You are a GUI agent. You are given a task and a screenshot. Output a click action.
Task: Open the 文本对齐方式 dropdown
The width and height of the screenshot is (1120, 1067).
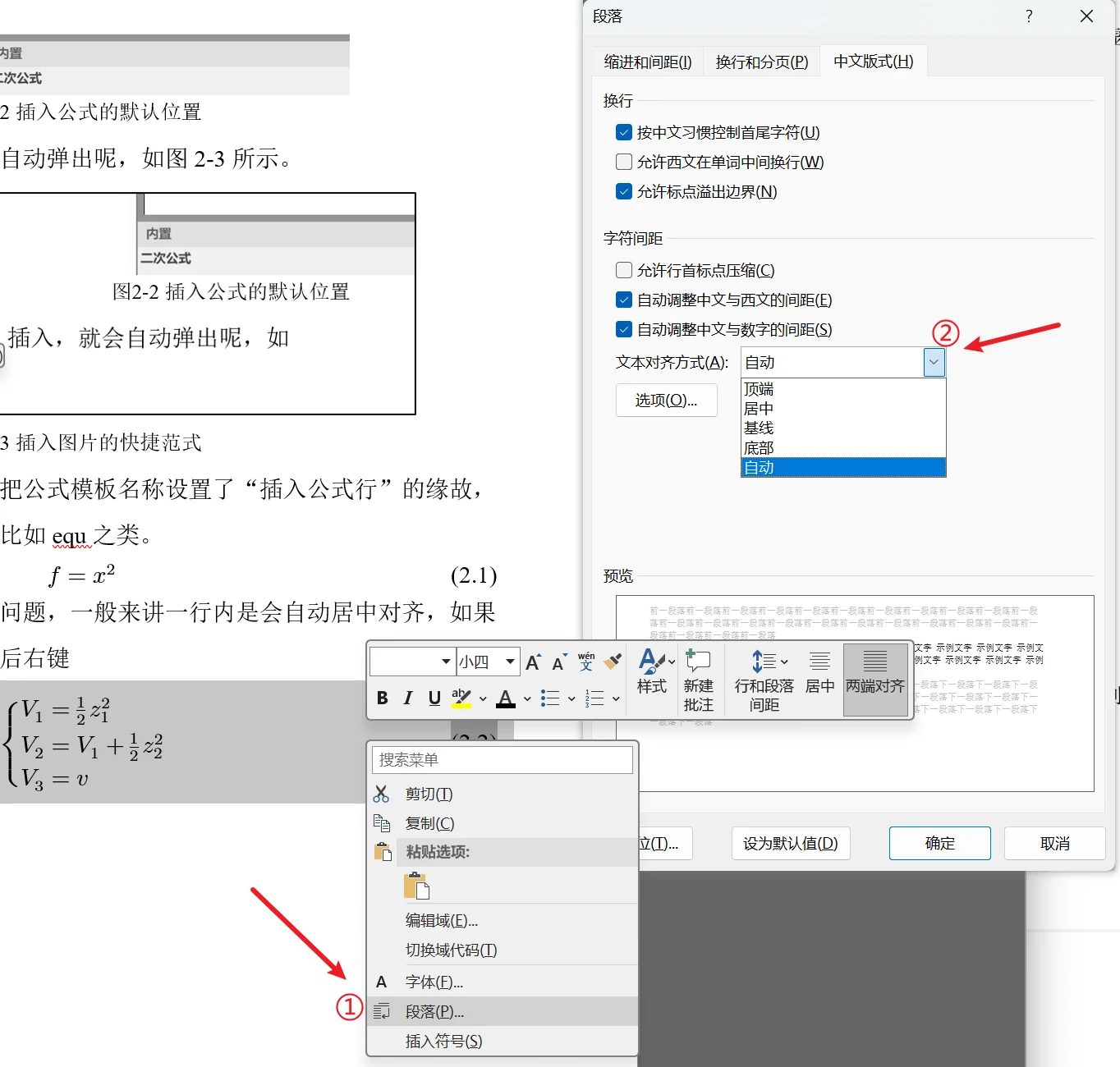pos(934,361)
